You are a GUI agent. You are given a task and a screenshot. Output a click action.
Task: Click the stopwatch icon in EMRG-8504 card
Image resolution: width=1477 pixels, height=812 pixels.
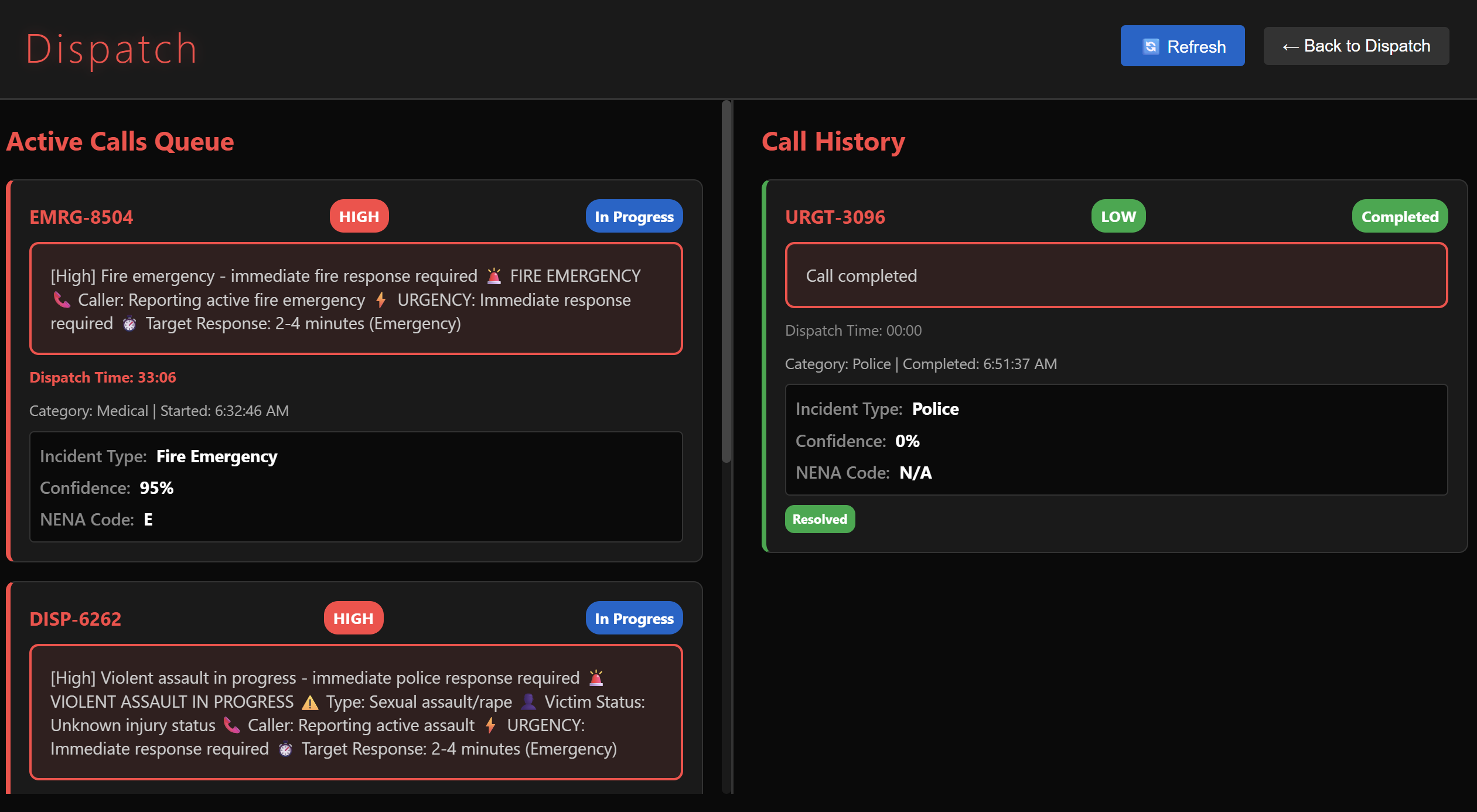129,324
